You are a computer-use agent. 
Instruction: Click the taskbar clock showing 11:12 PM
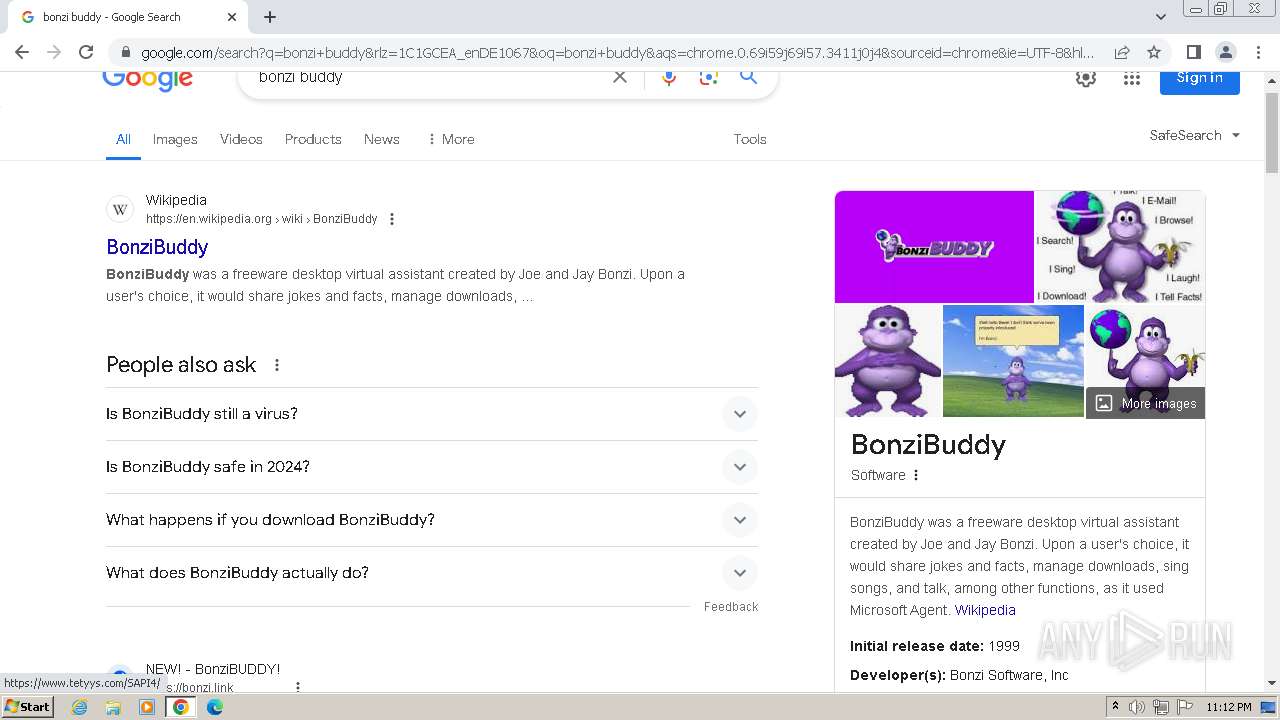(1229, 707)
